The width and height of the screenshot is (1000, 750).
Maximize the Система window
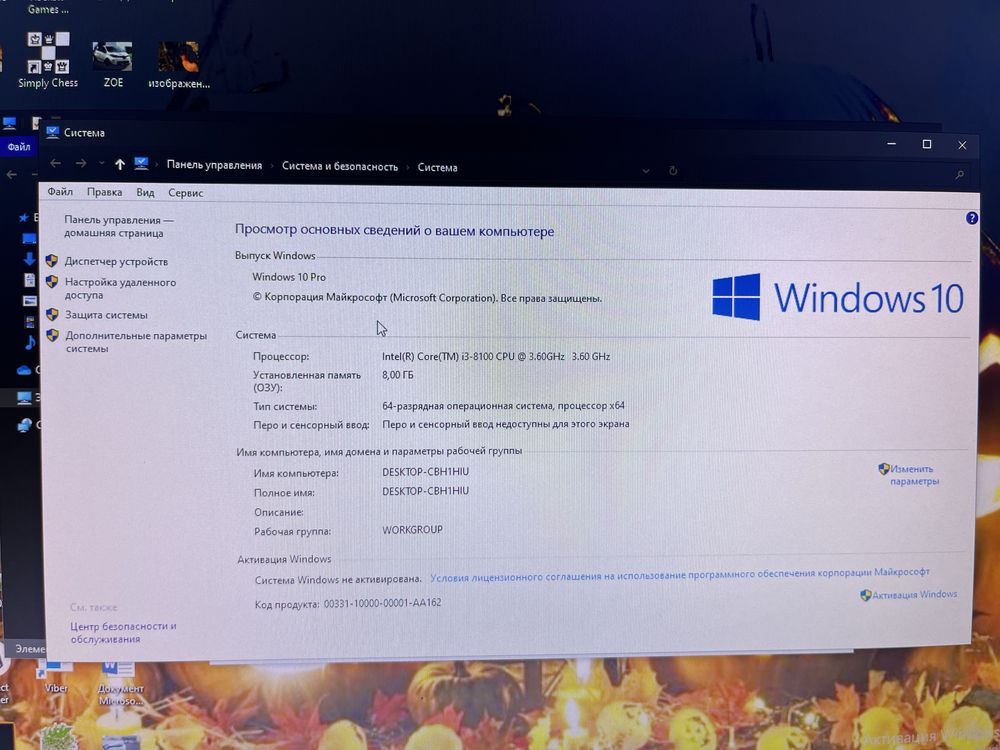point(927,145)
